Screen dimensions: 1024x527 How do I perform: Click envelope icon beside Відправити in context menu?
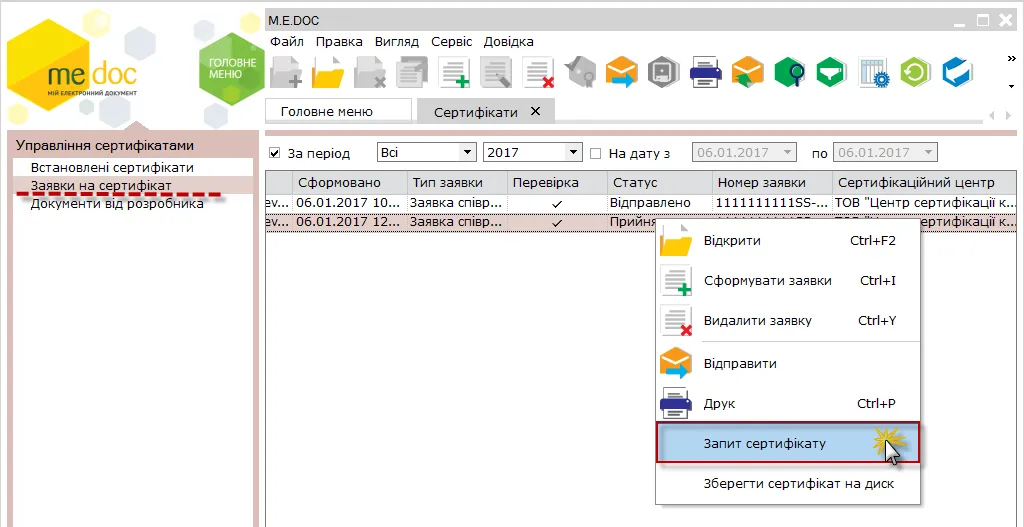[676, 364]
